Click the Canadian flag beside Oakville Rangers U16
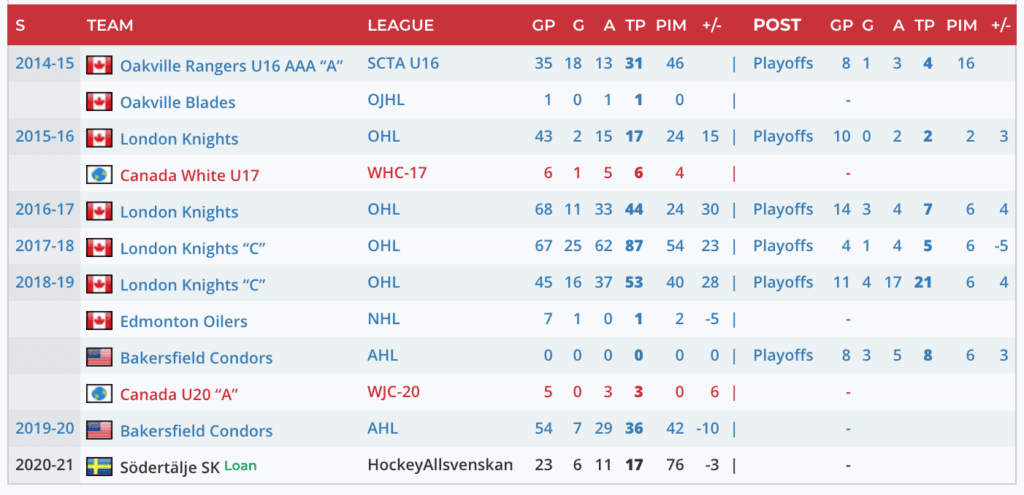Image resolution: width=1024 pixels, height=495 pixels. 98,65
